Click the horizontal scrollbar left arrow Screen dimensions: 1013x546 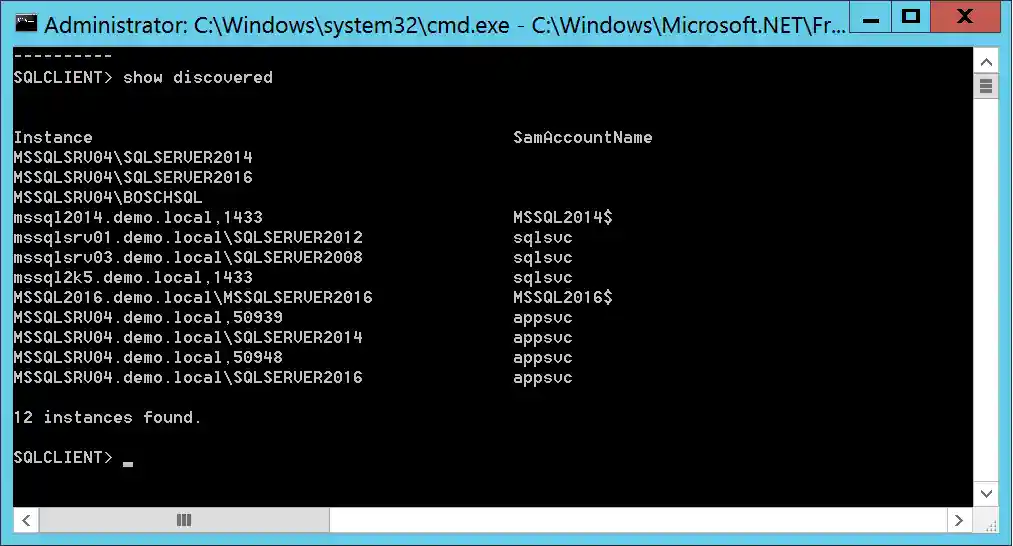pyautogui.click(x=26, y=520)
